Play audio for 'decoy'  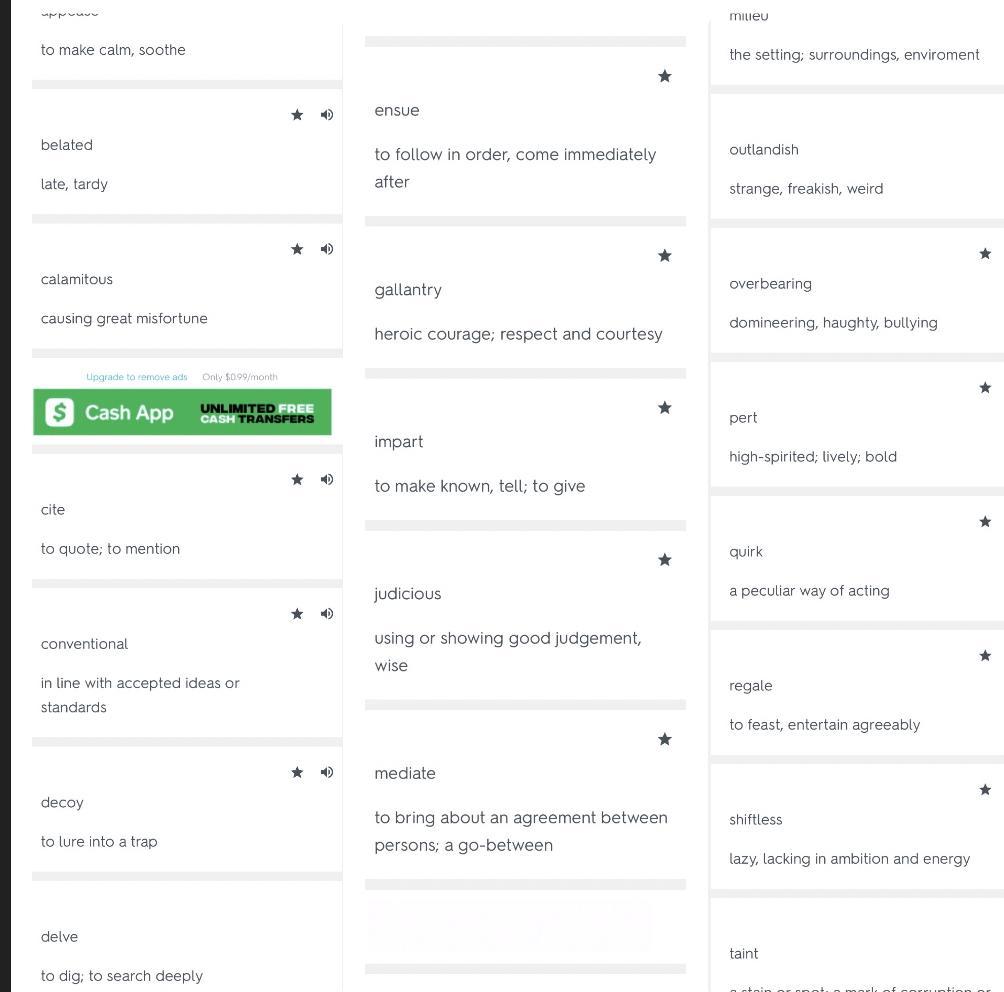point(327,772)
